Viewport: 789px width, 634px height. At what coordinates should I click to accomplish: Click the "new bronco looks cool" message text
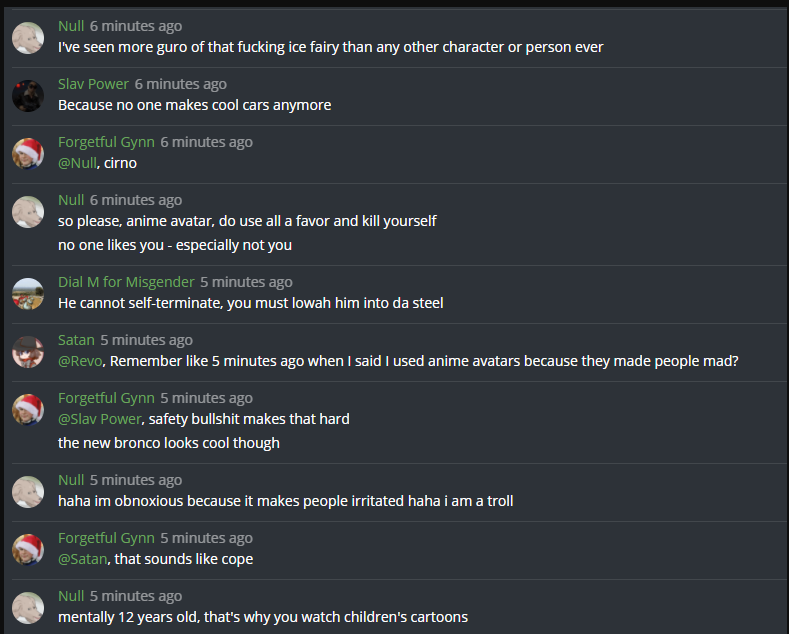coord(168,443)
